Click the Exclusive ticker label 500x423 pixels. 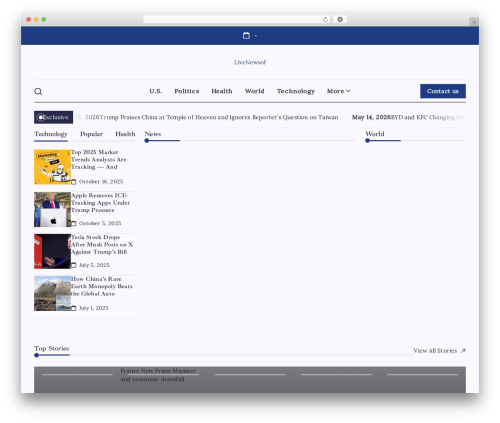point(53,117)
